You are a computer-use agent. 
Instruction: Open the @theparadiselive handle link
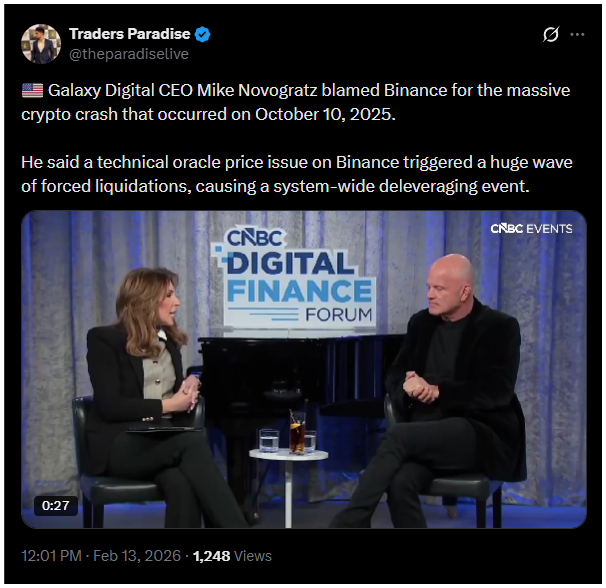click(x=129, y=54)
